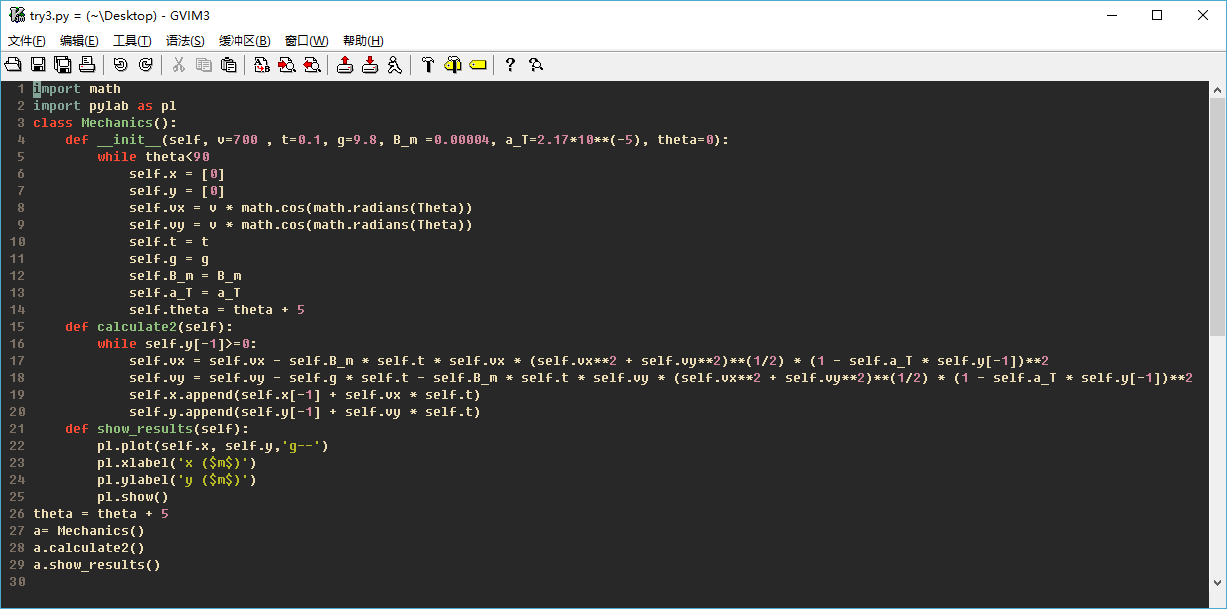Click 'def calculate2(self):' on line 15
The width and height of the screenshot is (1227, 609).
[x=149, y=327]
